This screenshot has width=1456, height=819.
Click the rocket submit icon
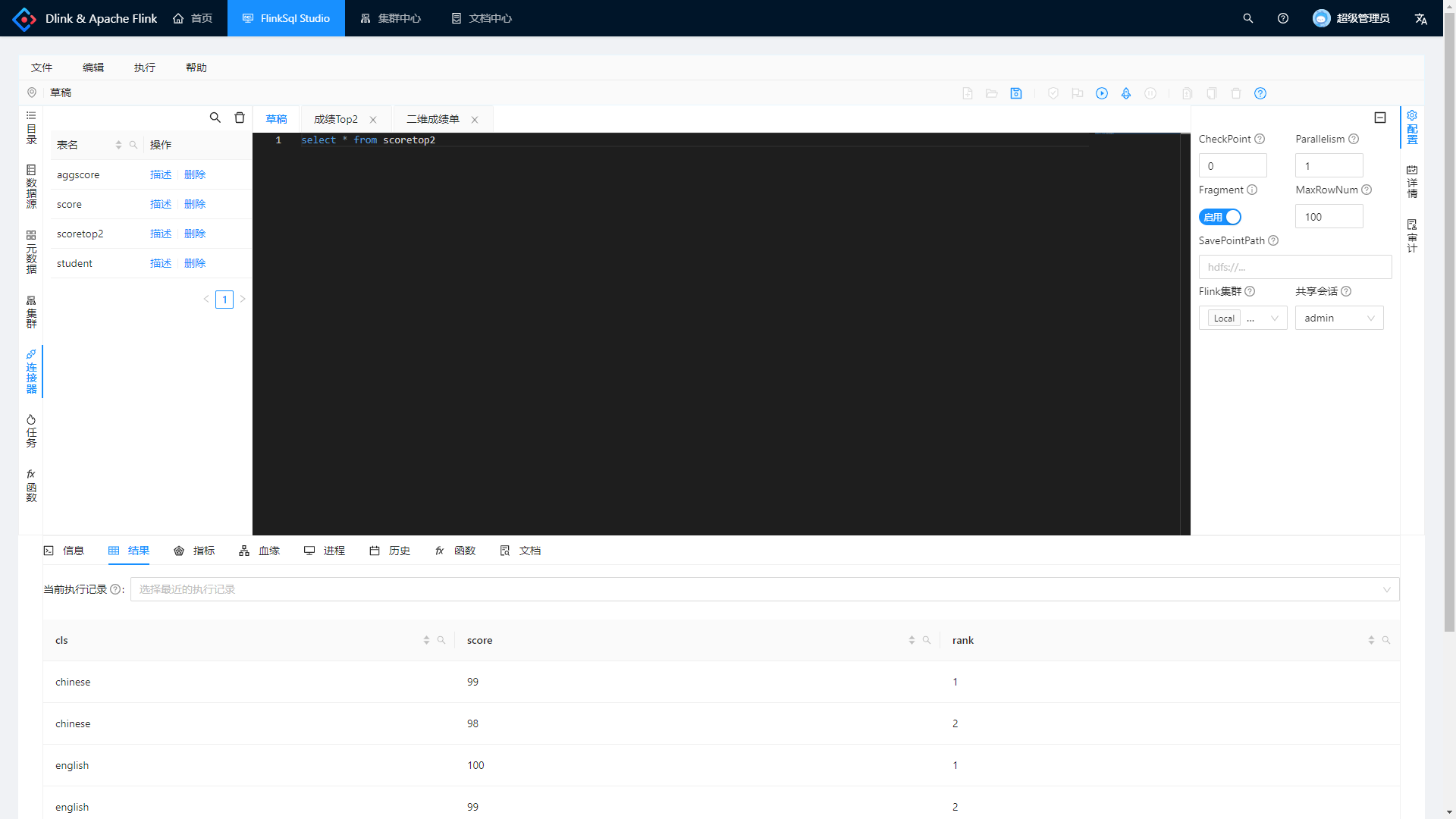click(x=1126, y=93)
